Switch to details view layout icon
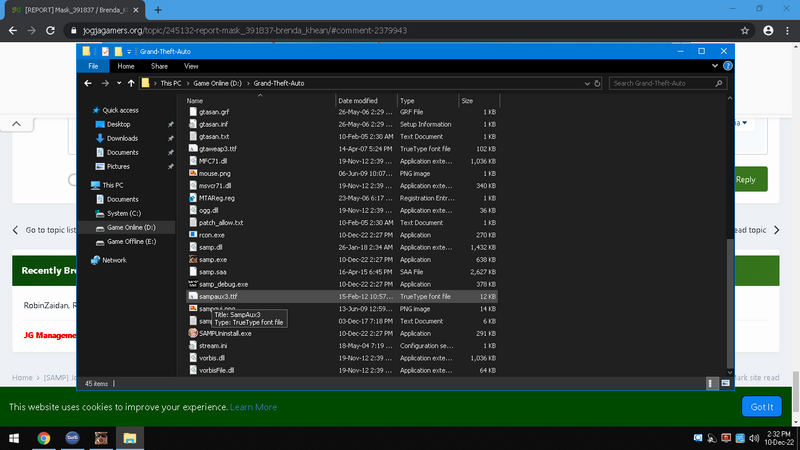The width and height of the screenshot is (800, 450). click(x=711, y=383)
